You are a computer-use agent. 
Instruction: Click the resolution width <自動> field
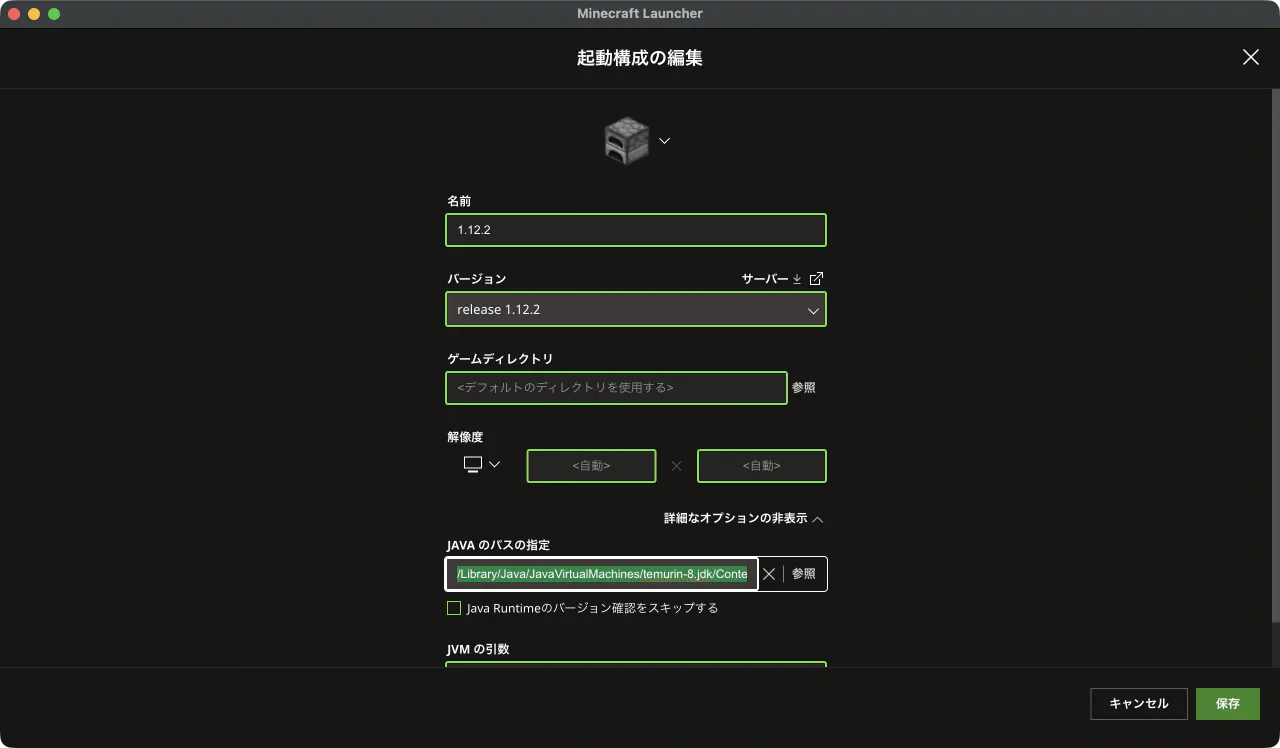591,466
